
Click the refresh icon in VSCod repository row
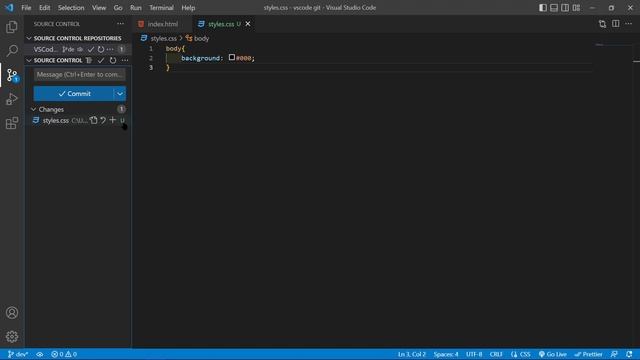pyautogui.click(x=101, y=49)
